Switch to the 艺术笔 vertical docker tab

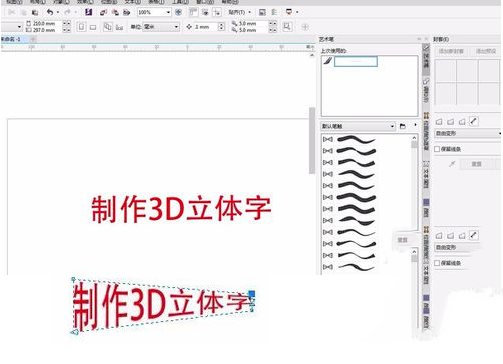coord(426,60)
